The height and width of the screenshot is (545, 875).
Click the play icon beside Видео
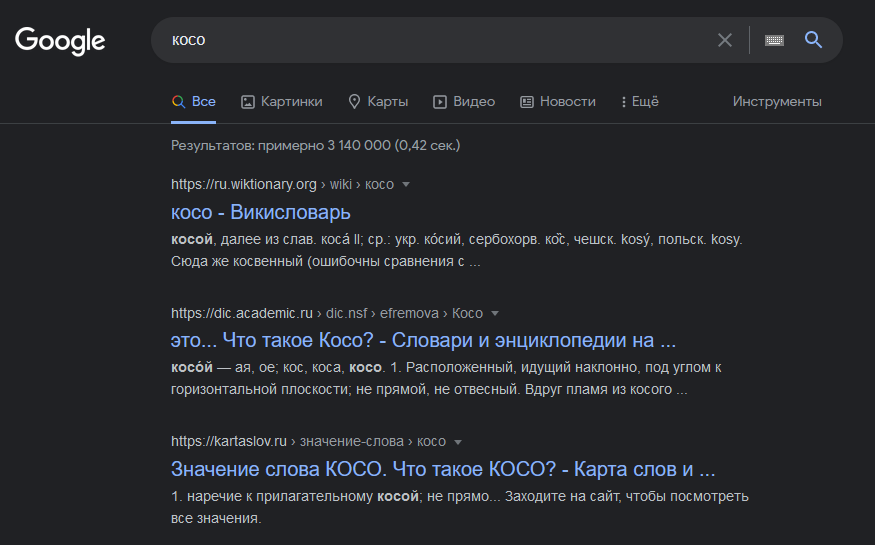440,102
